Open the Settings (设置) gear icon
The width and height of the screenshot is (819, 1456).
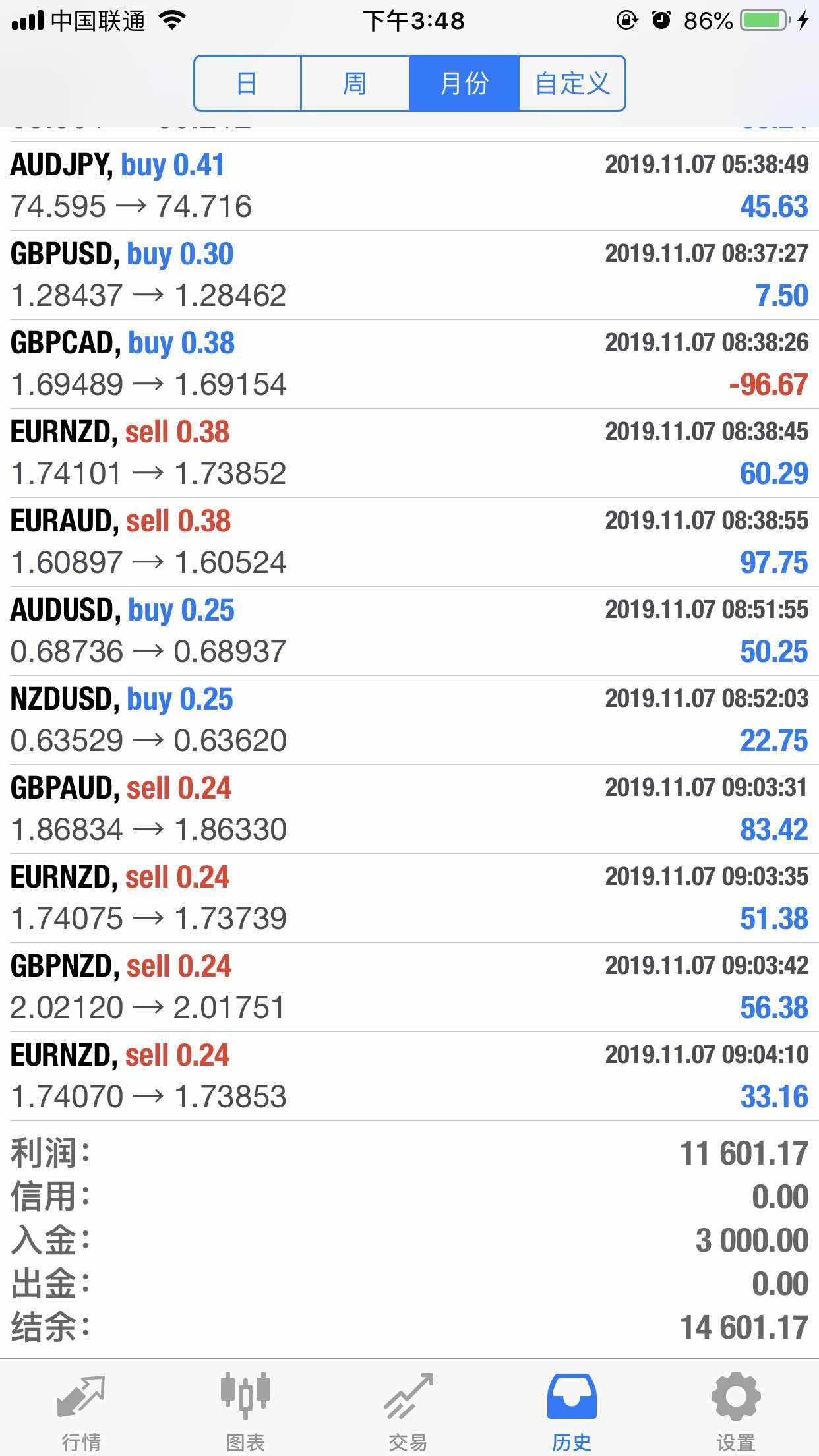736,1395
